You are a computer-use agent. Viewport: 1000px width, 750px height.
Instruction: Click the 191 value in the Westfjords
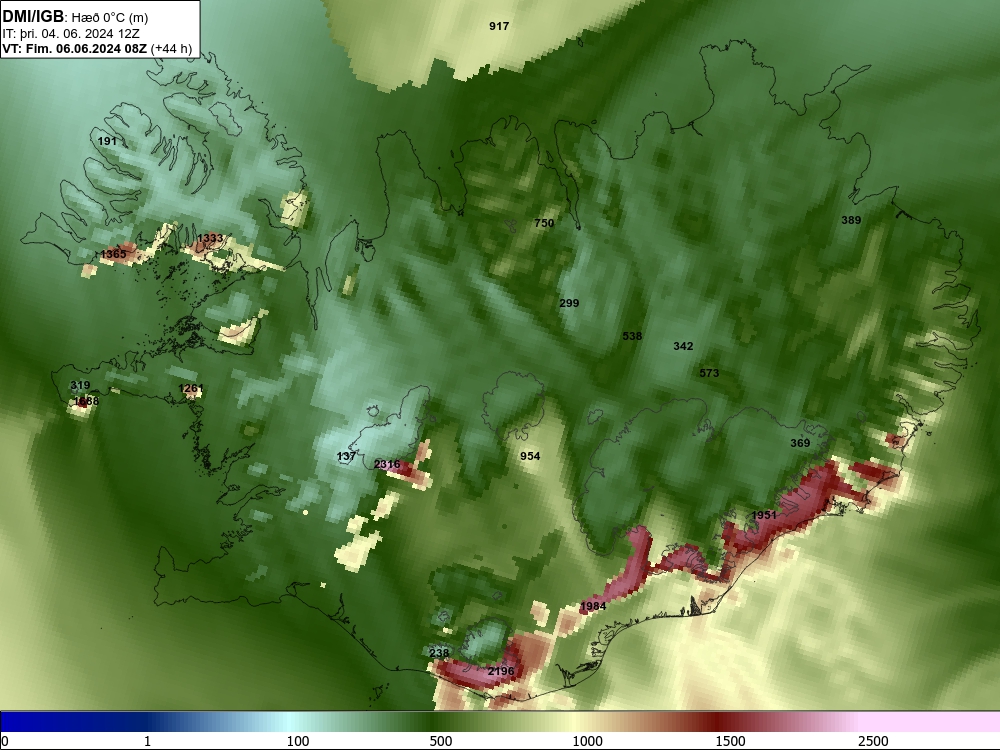click(x=107, y=141)
